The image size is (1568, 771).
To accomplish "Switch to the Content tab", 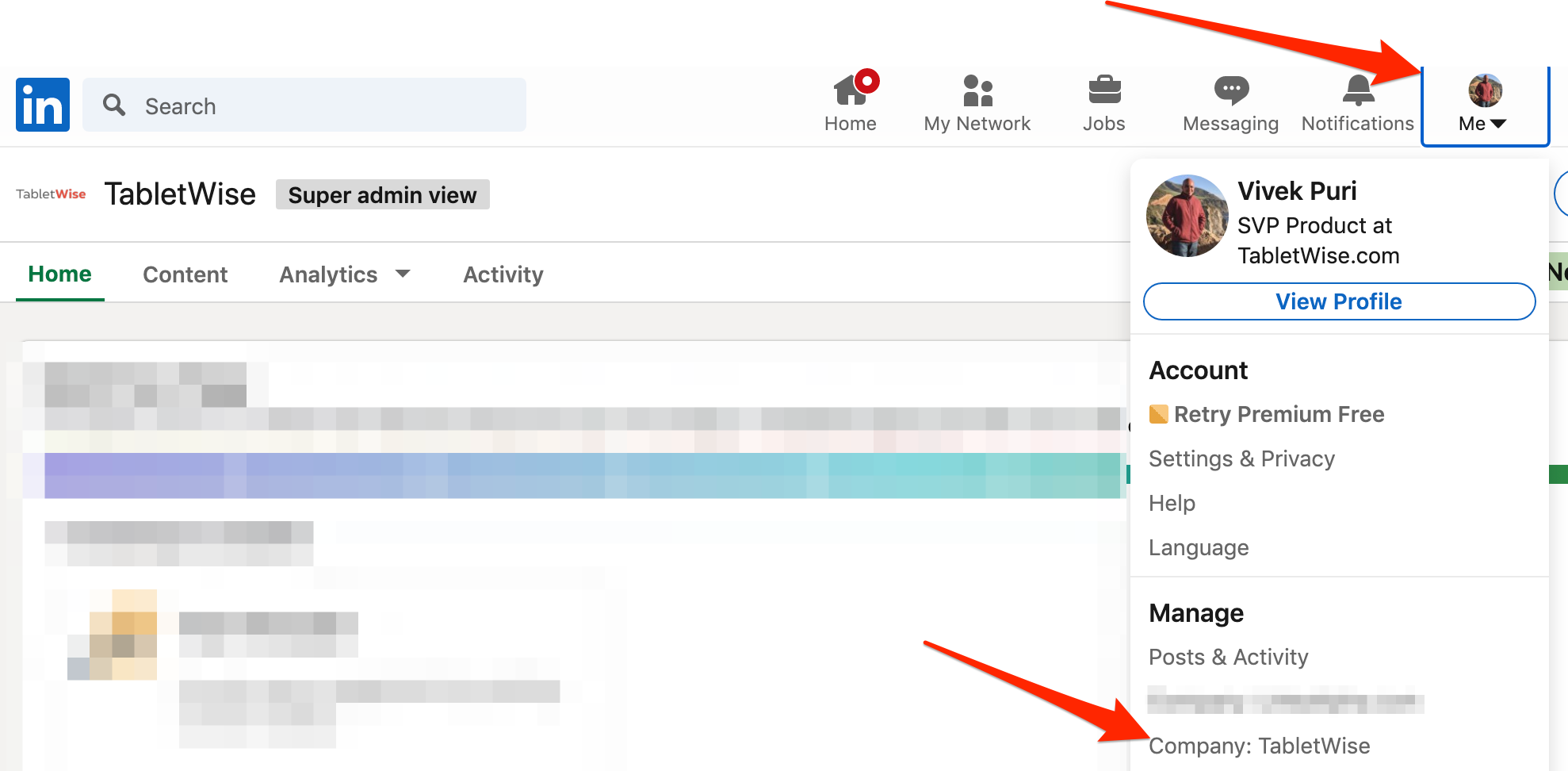I will [185, 274].
